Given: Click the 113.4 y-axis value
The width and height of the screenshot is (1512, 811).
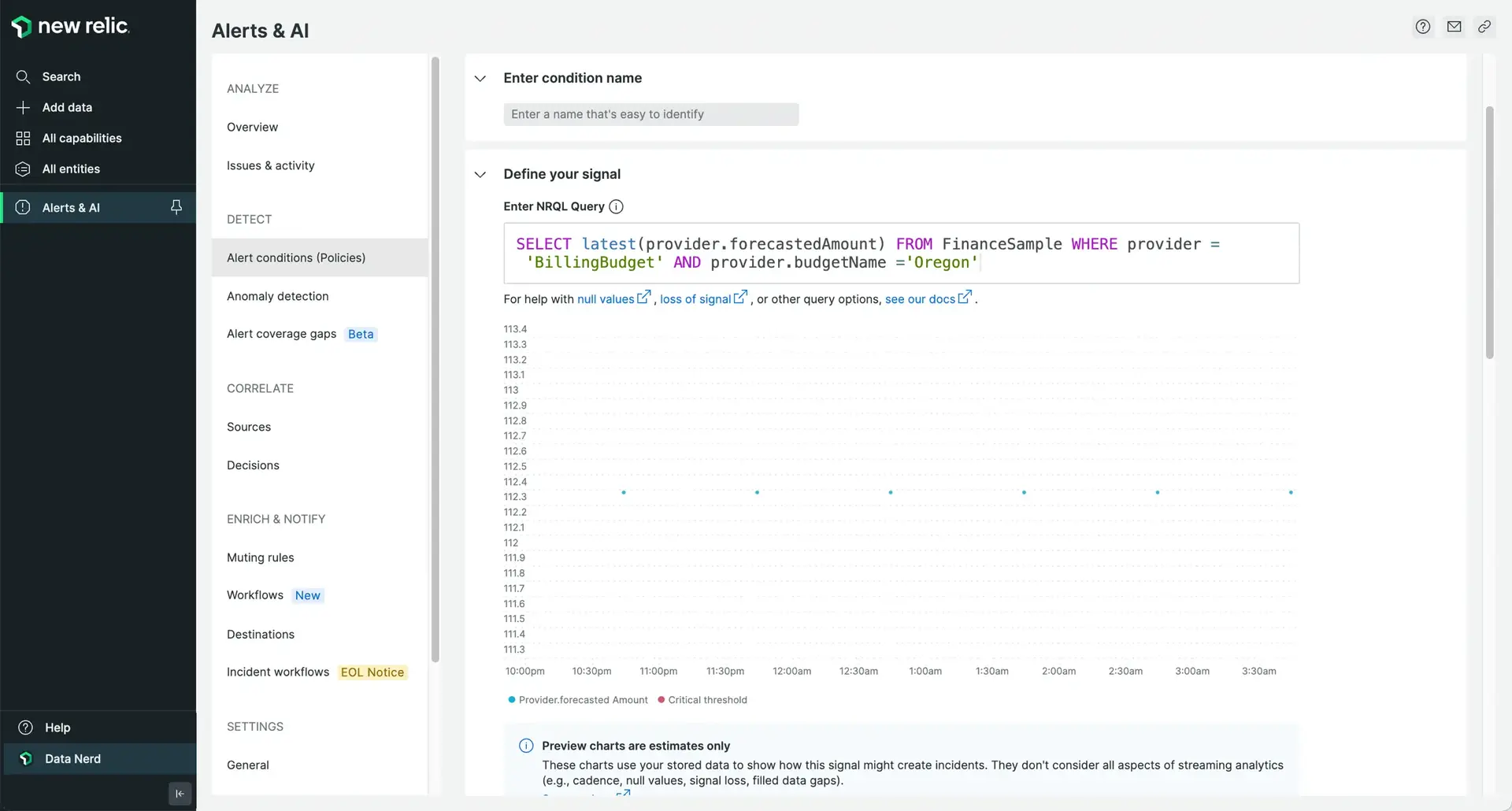Looking at the screenshot, I should 515,329.
